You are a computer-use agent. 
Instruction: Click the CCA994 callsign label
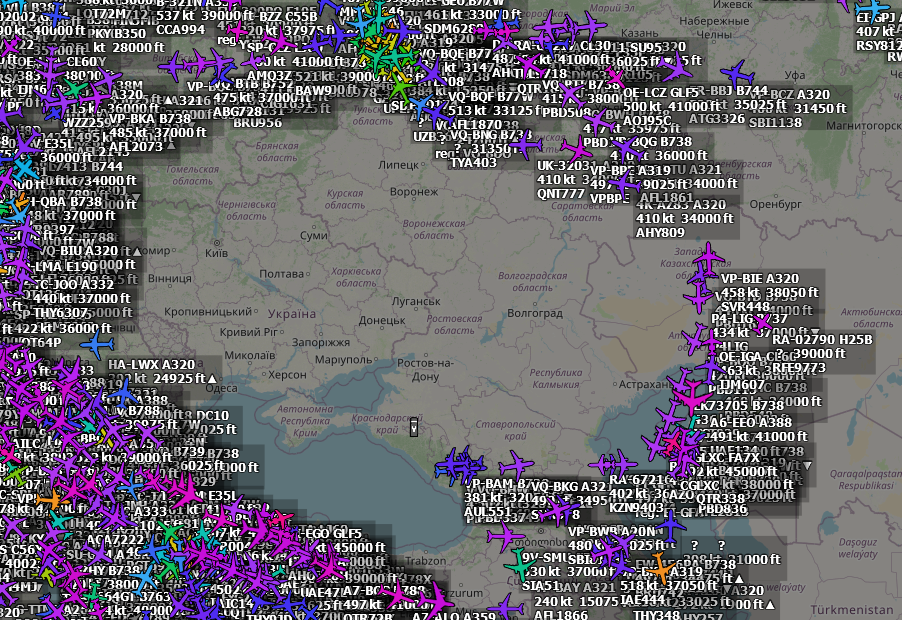click(x=181, y=29)
